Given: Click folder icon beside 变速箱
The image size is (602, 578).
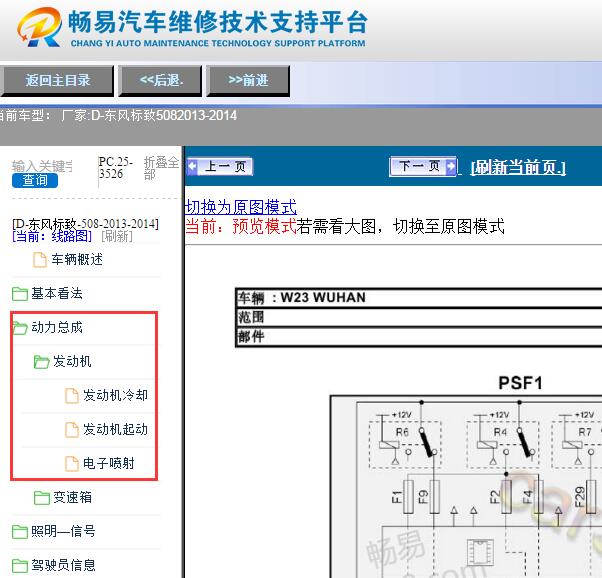Looking at the screenshot, I should (41, 498).
